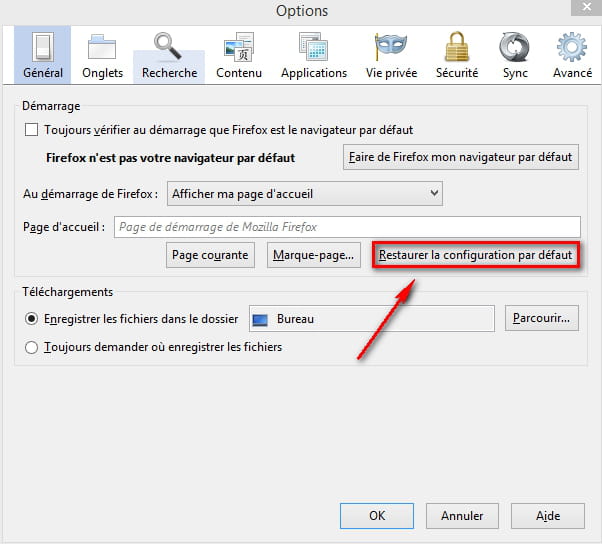
Task: Open the Vie privée mask icon pane
Action: (391, 55)
